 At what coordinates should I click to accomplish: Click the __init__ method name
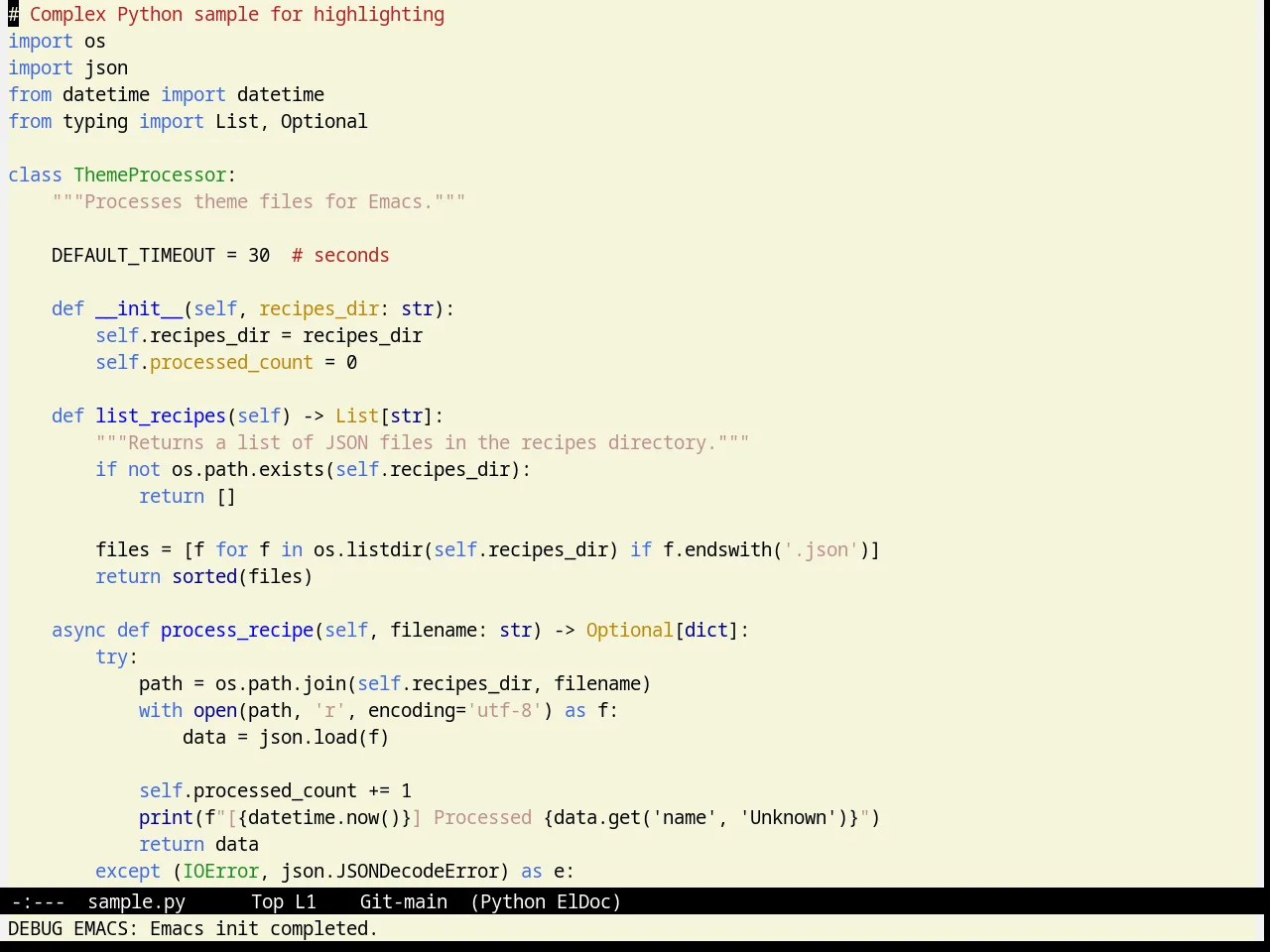coord(139,308)
